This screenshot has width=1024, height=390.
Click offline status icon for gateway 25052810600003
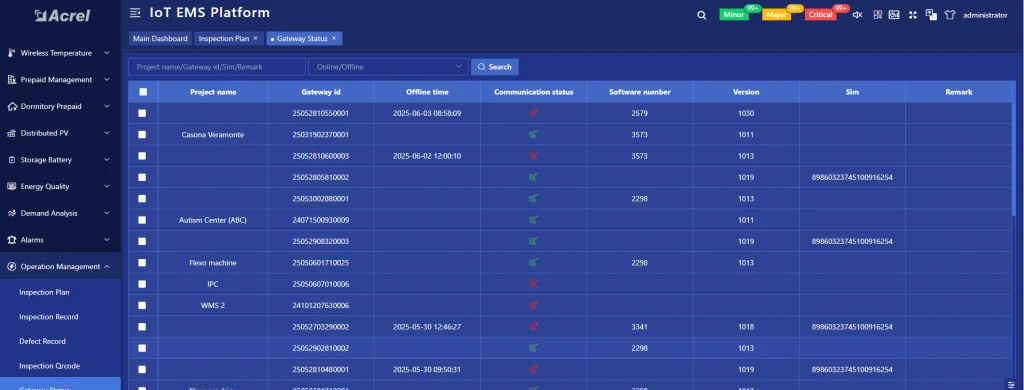(x=534, y=156)
